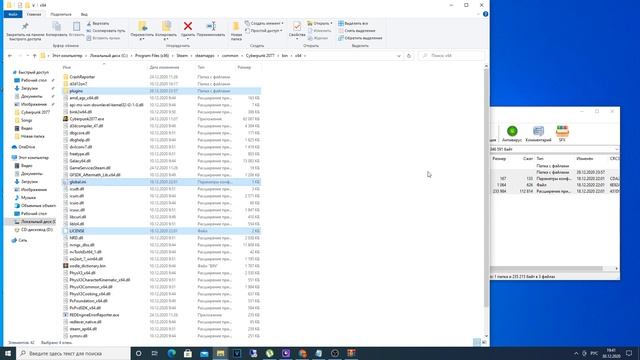This screenshot has height=360, width=640.
Task: Click the SFX icon in archiver window
Action: [x=562, y=134]
